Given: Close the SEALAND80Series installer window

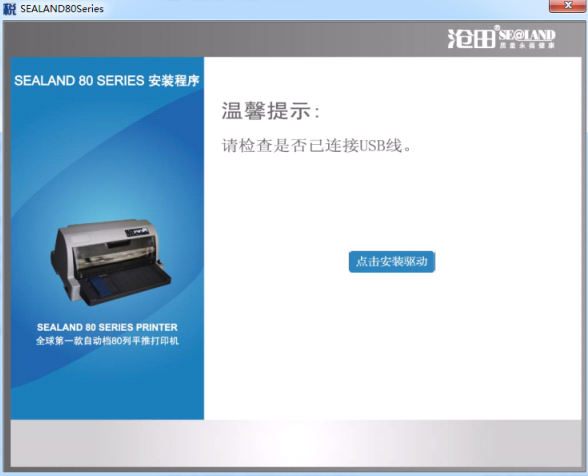Looking at the screenshot, I should point(568,6).
